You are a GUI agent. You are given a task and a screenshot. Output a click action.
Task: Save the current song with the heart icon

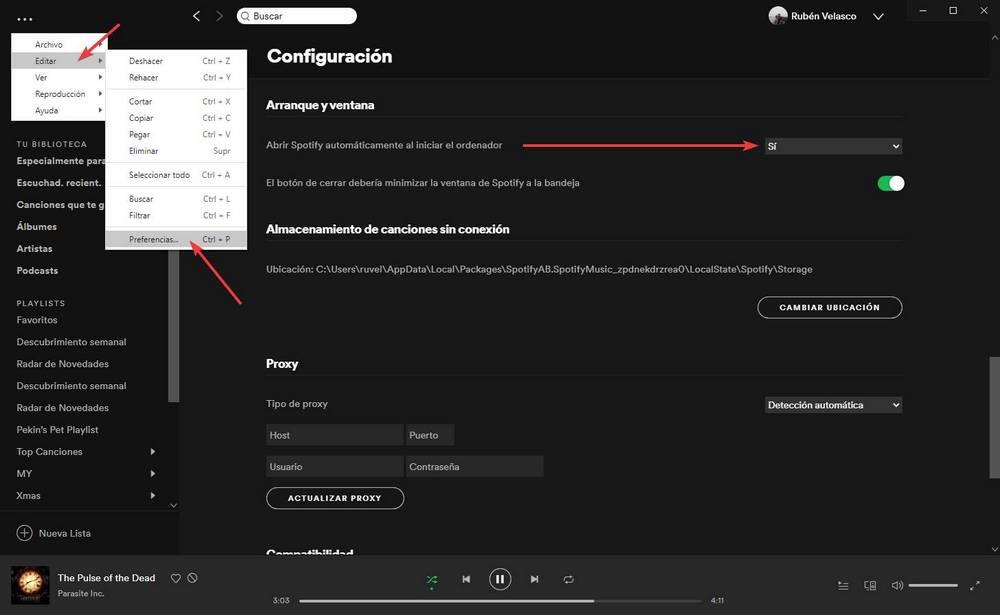[x=175, y=577]
